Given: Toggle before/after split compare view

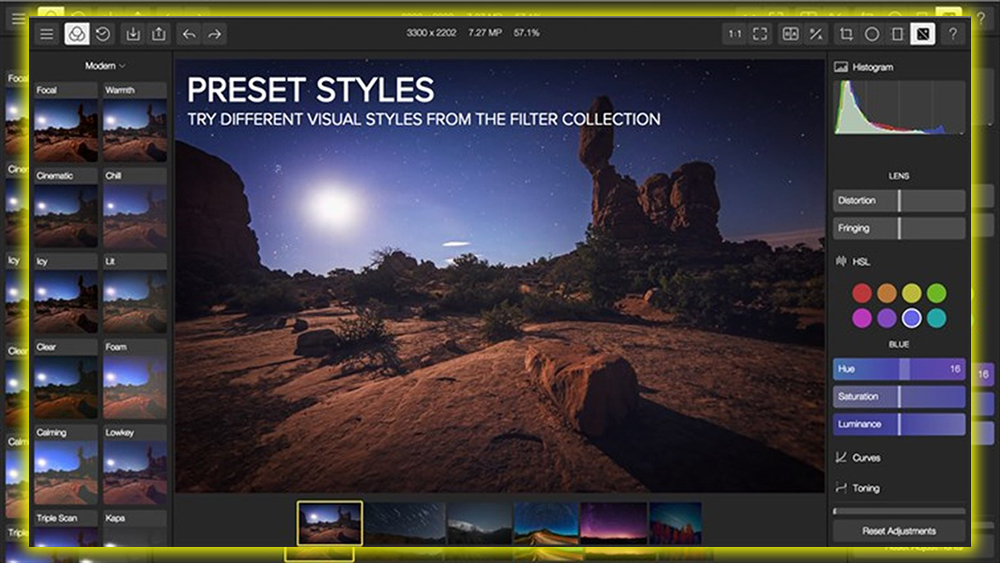Looking at the screenshot, I should point(791,34).
